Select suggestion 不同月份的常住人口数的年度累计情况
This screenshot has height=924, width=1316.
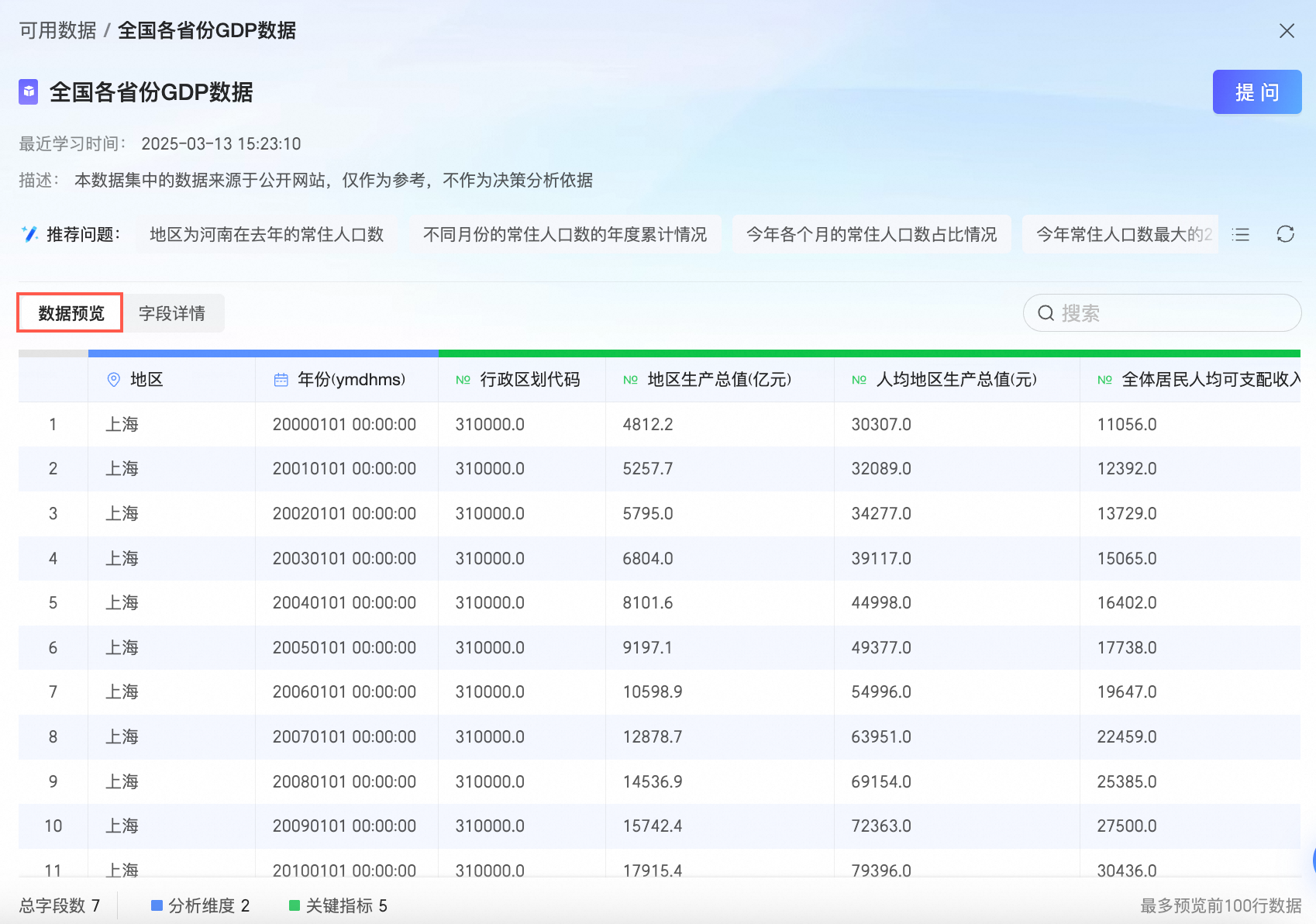(564, 234)
